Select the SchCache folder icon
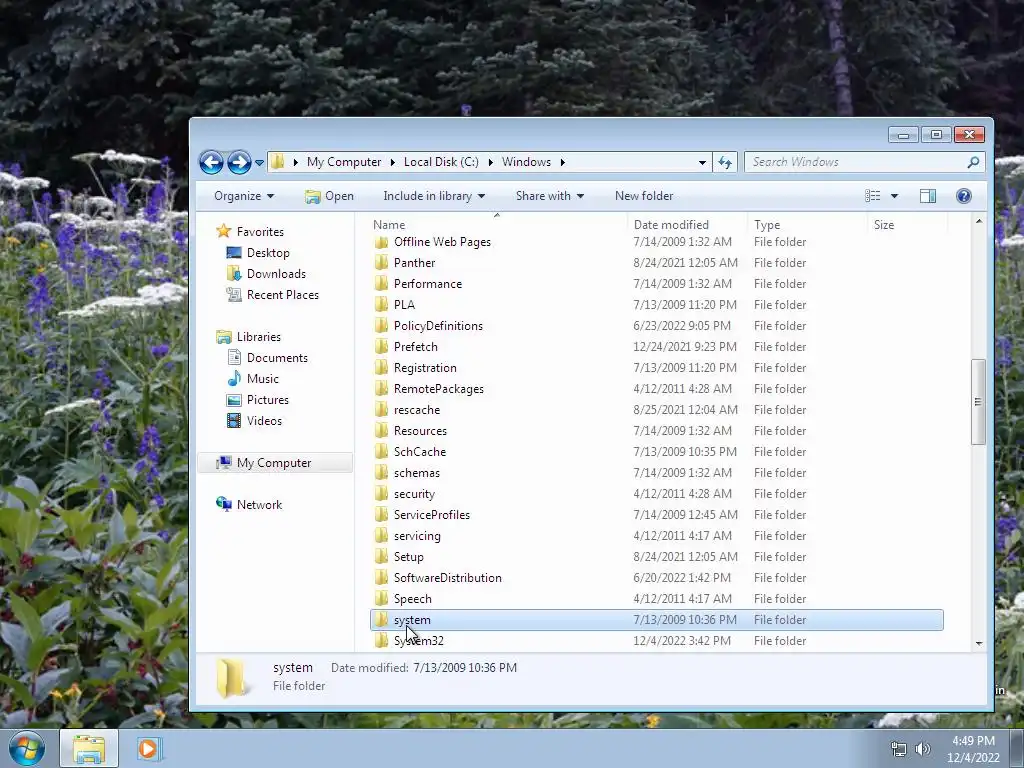 (381, 452)
